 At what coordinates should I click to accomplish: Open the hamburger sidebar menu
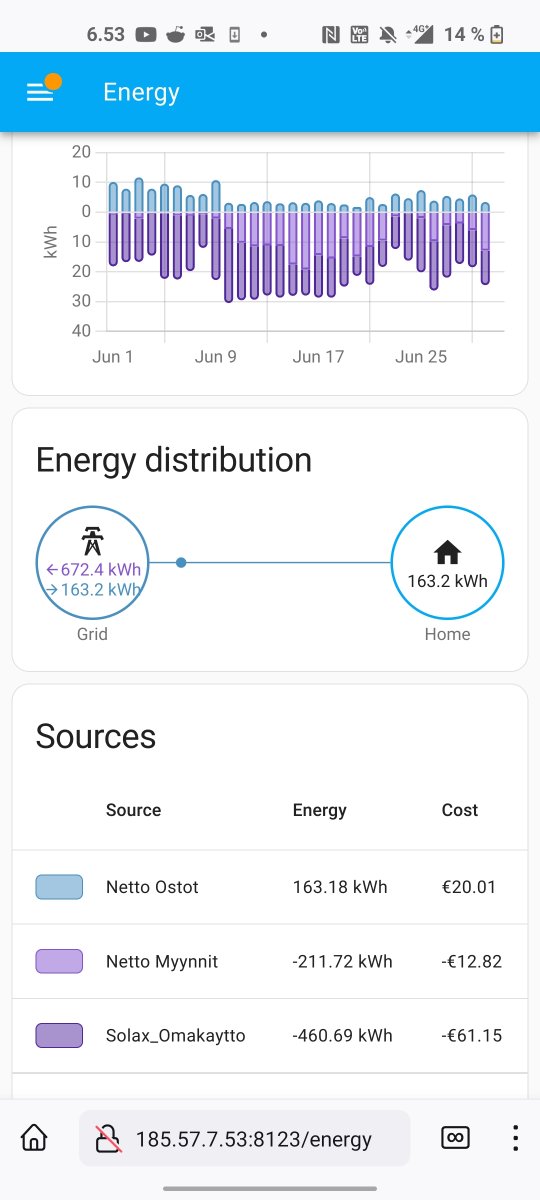coord(39,92)
